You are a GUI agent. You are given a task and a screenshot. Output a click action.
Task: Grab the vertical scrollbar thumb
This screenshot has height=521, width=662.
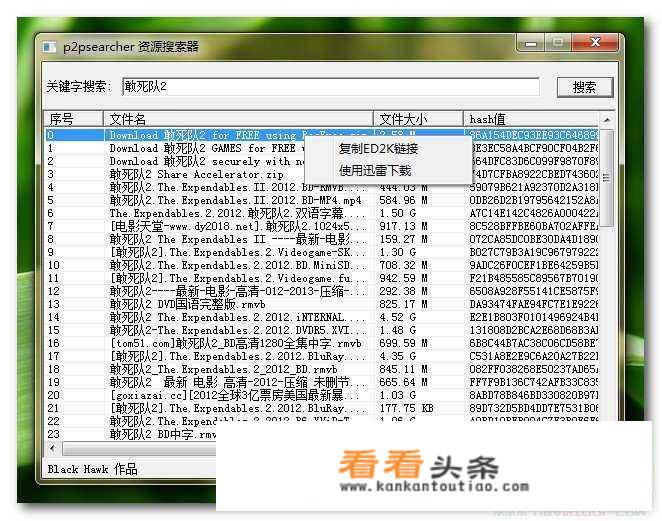606,178
